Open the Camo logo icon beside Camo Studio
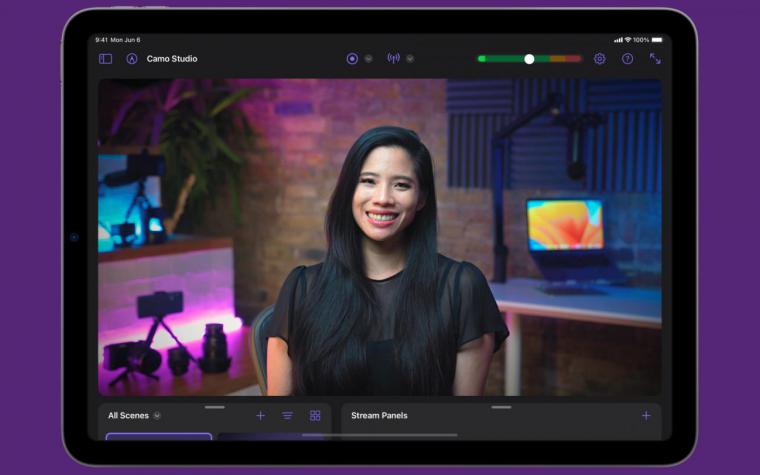 coord(131,59)
